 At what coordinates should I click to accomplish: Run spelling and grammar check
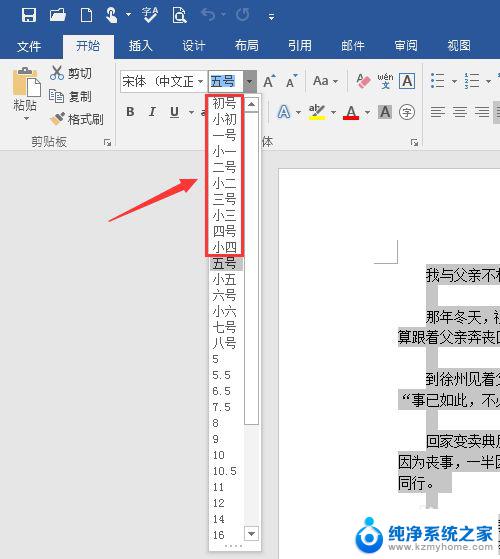(x=150, y=15)
